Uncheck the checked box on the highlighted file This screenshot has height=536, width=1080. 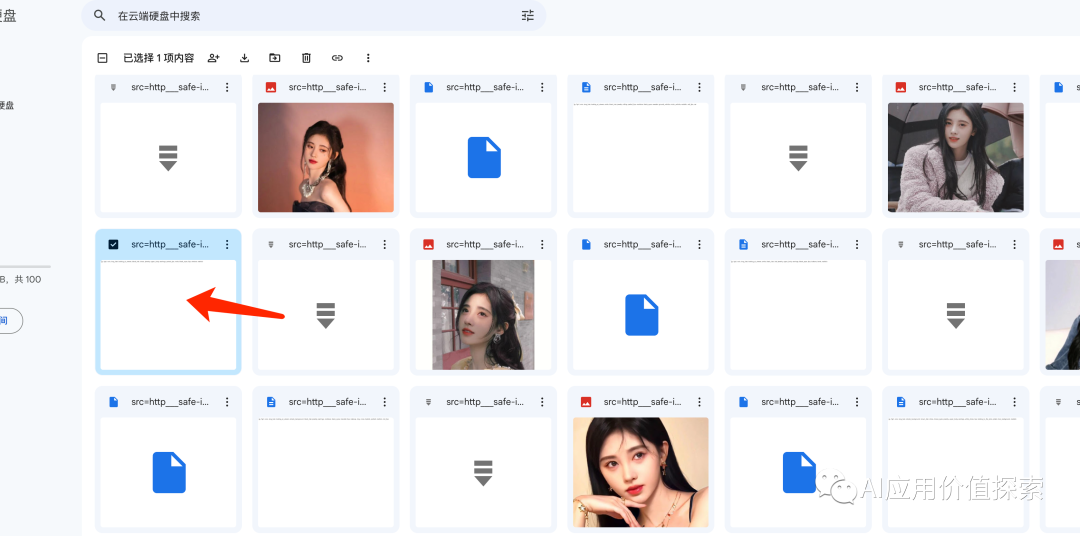[x=114, y=245]
